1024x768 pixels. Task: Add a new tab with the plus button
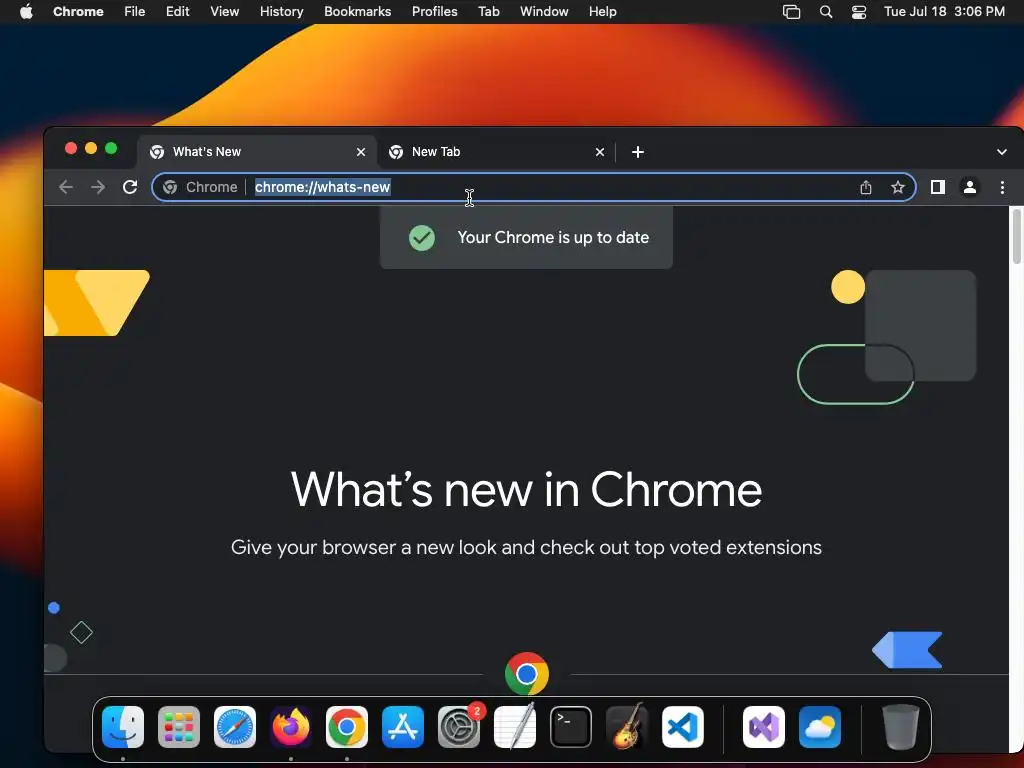tap(638, 152)
